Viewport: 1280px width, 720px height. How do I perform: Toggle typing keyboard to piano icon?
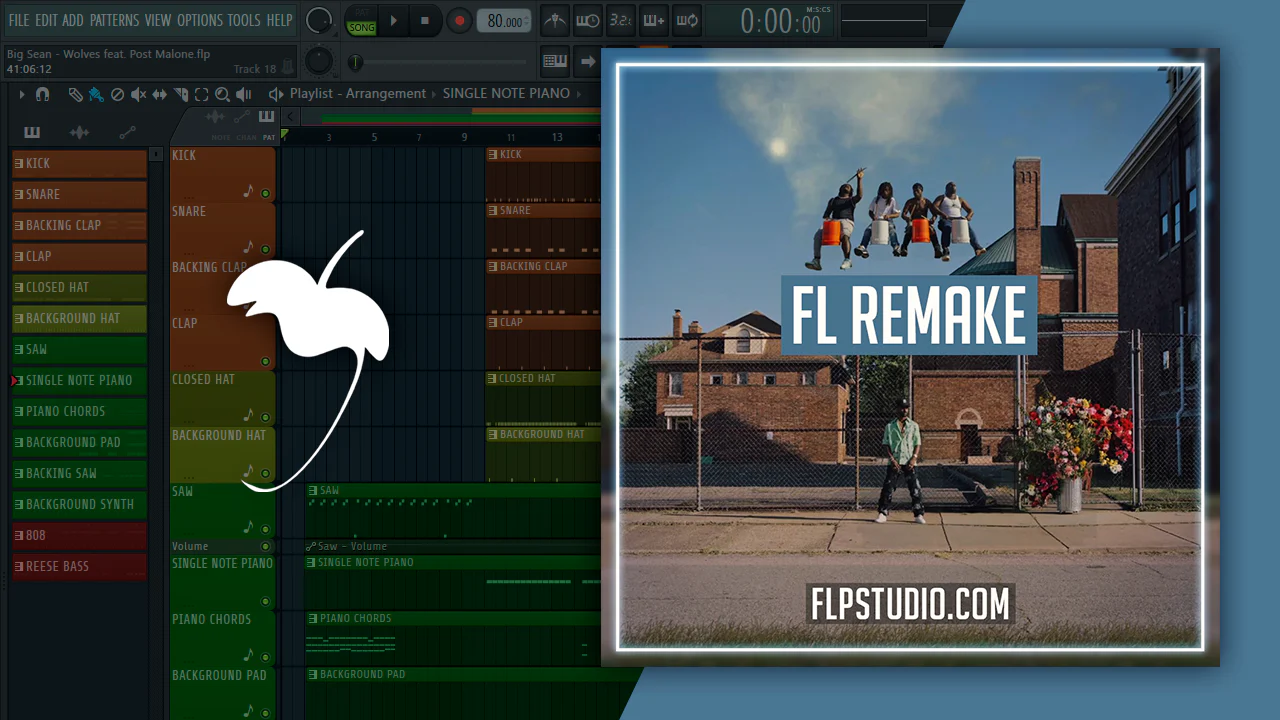(555, 61)
